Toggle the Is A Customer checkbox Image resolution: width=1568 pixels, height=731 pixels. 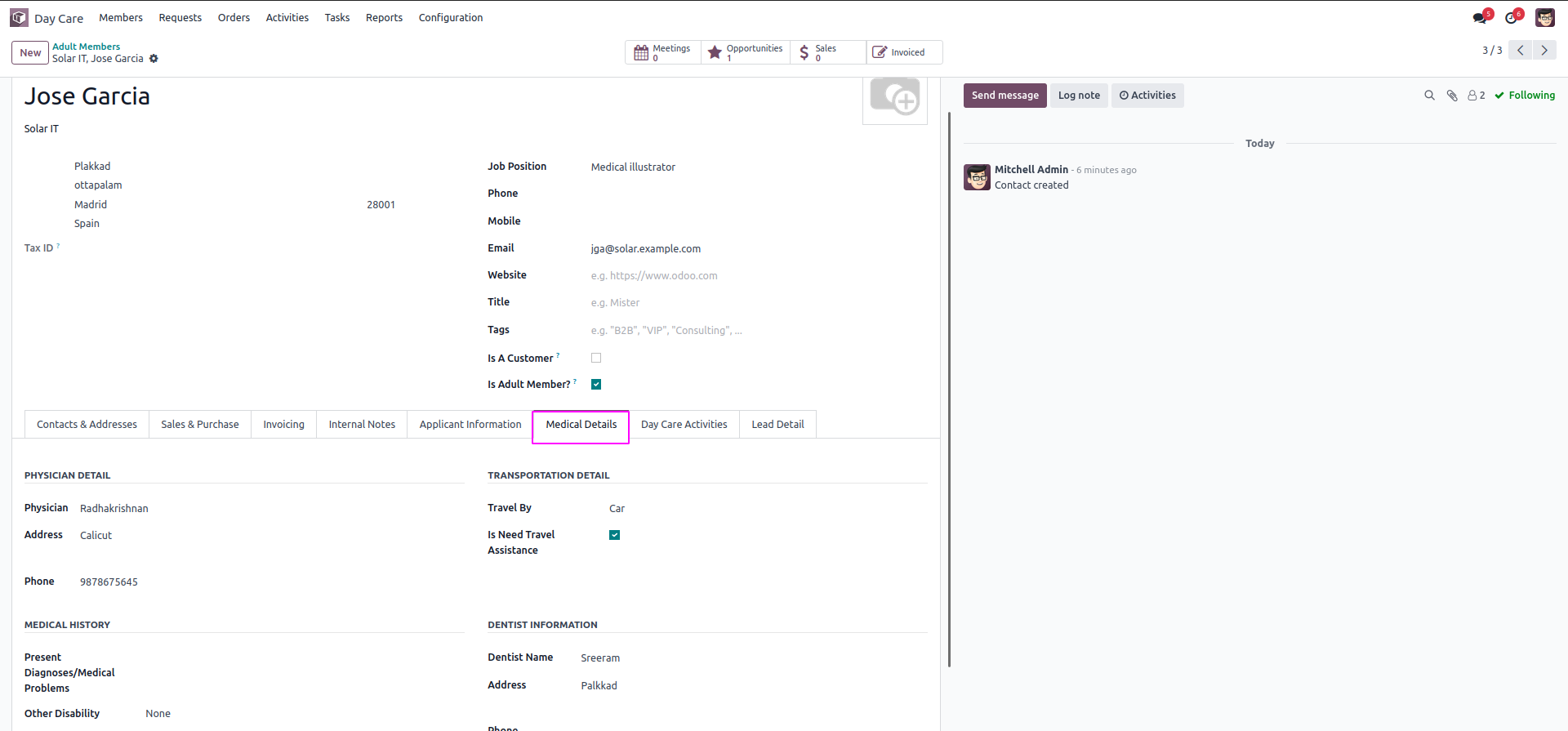pos(596,358)
